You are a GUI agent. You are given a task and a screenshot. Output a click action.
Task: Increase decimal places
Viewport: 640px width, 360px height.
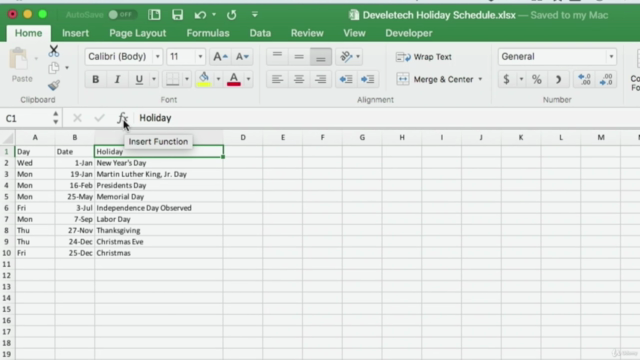point(584,79)
